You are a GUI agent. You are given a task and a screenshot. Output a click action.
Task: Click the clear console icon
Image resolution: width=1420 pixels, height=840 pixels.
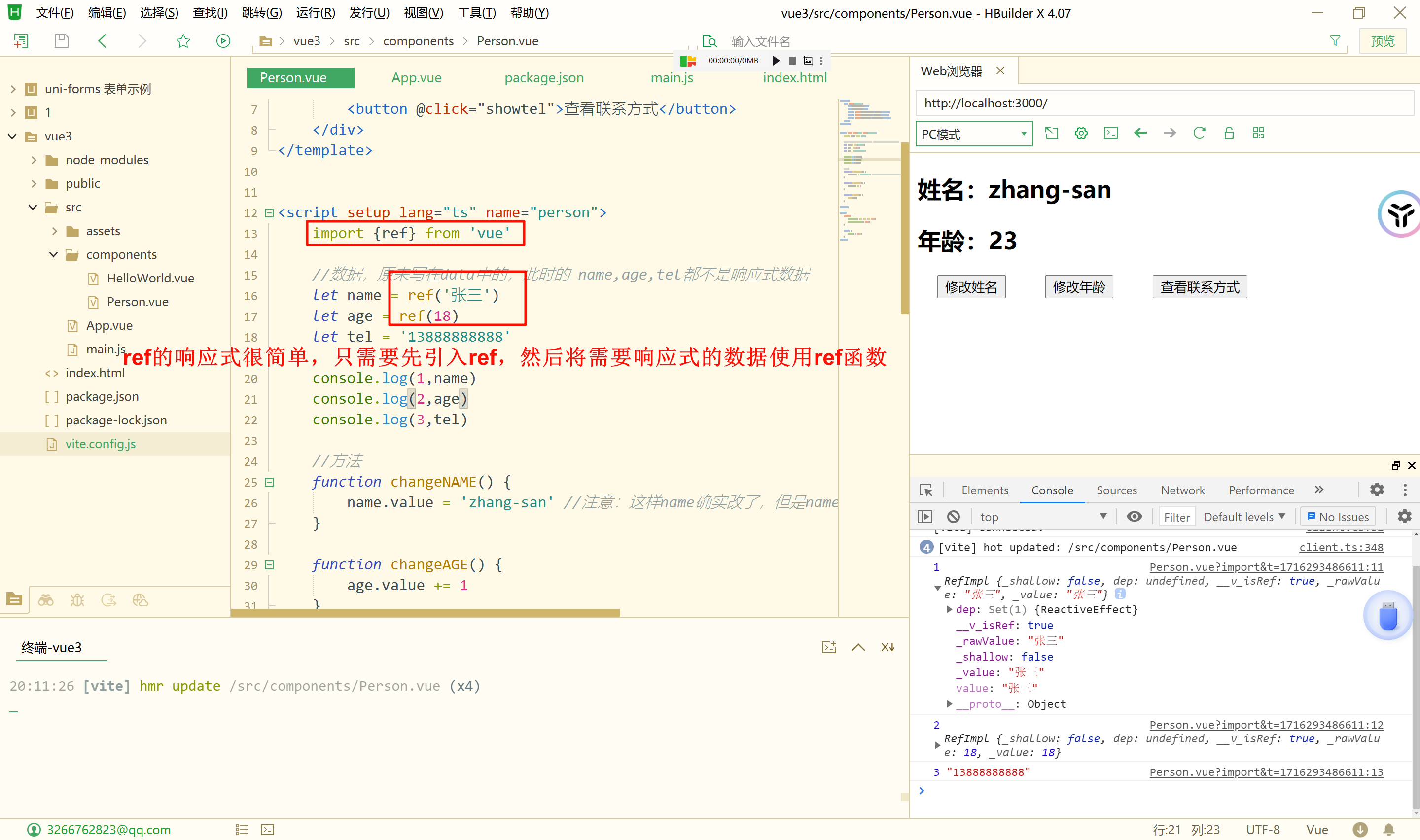click(x=953, y=516)
